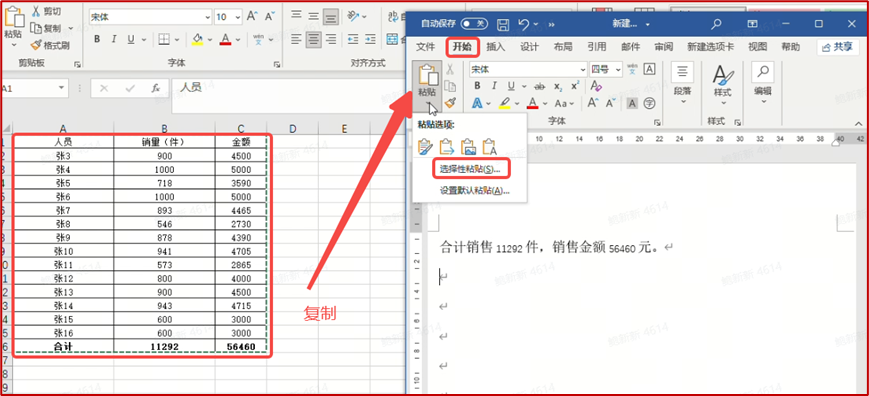Click Word's yellow text highlight button

point(504,103)
